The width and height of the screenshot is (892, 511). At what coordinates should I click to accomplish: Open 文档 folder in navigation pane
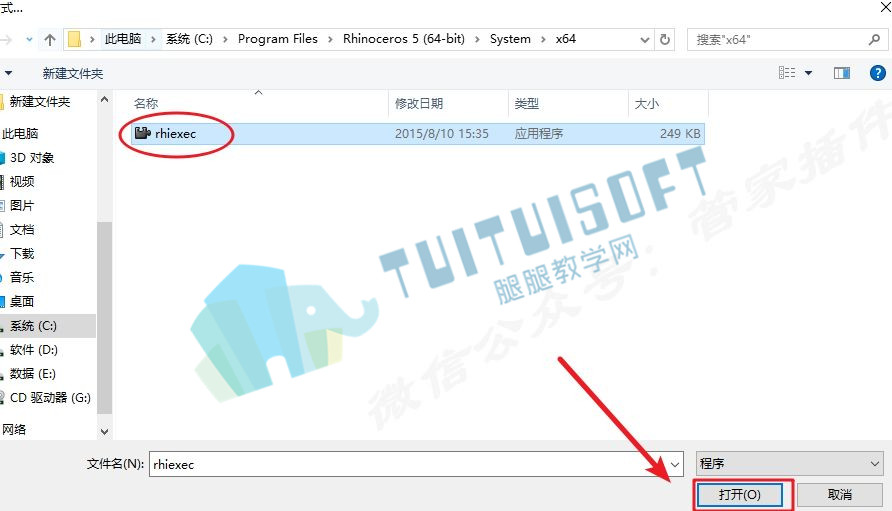point(22,229)
